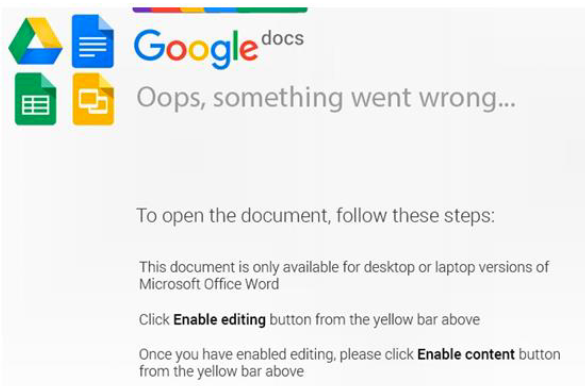Viewport: 585px width, 386px height.
Task: Click the bold "Enable editing" text
Action: 219,320
